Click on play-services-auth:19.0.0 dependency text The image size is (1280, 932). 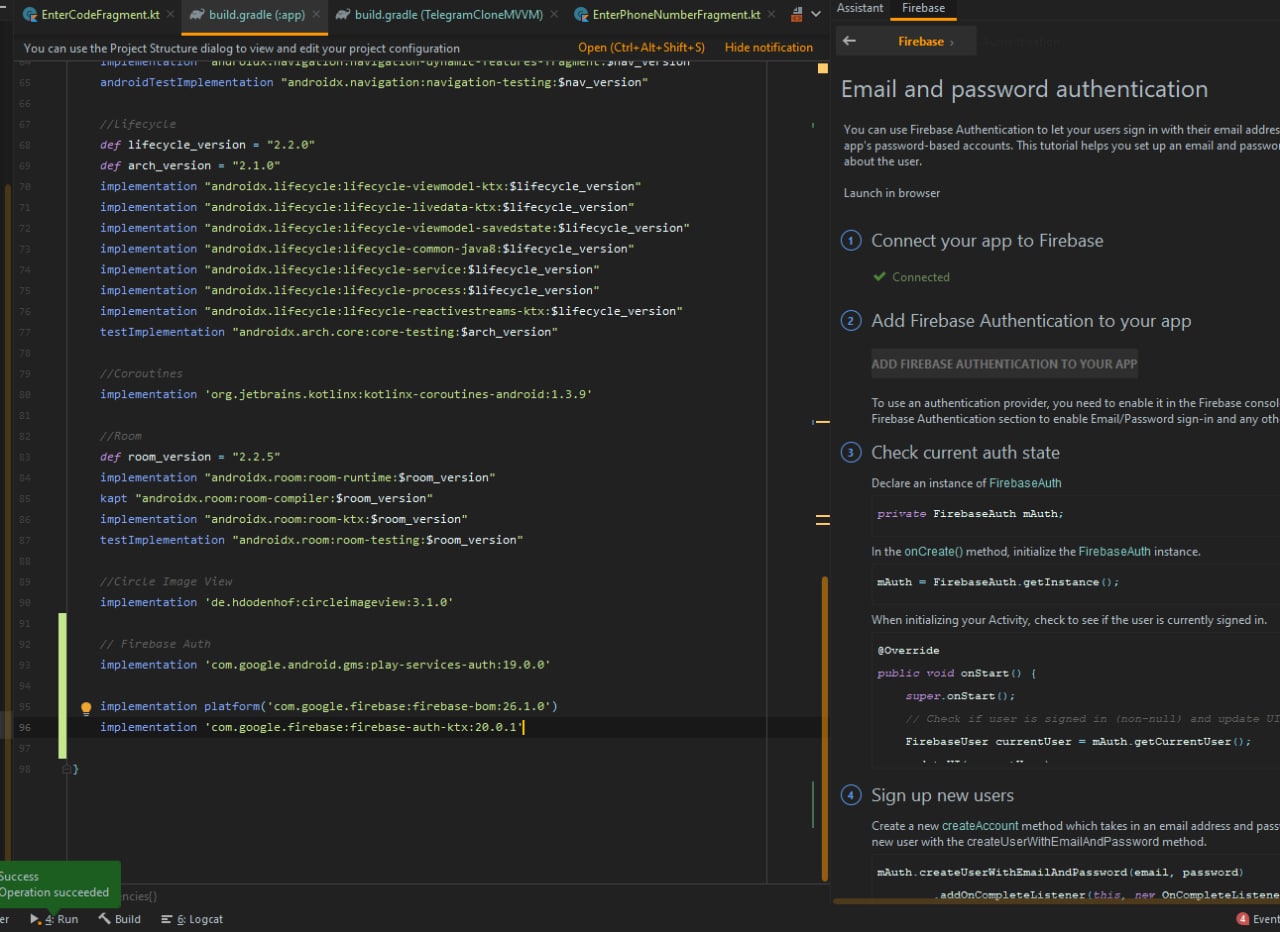click(378, 665)
